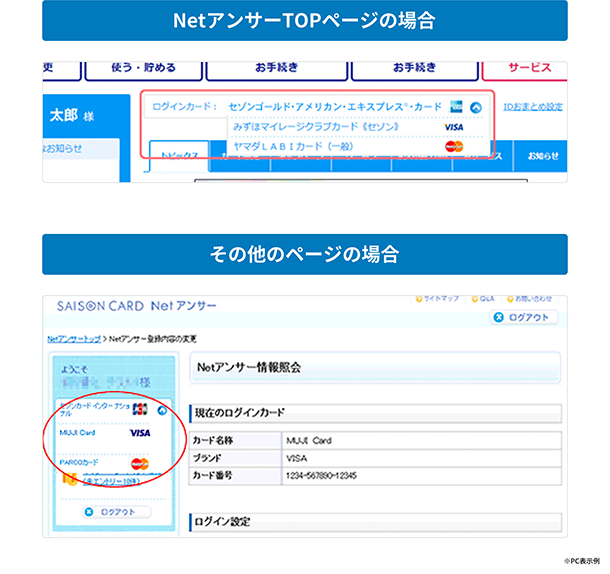Select ヤマダLABIカード（一般） from card list

click(293, 147)
